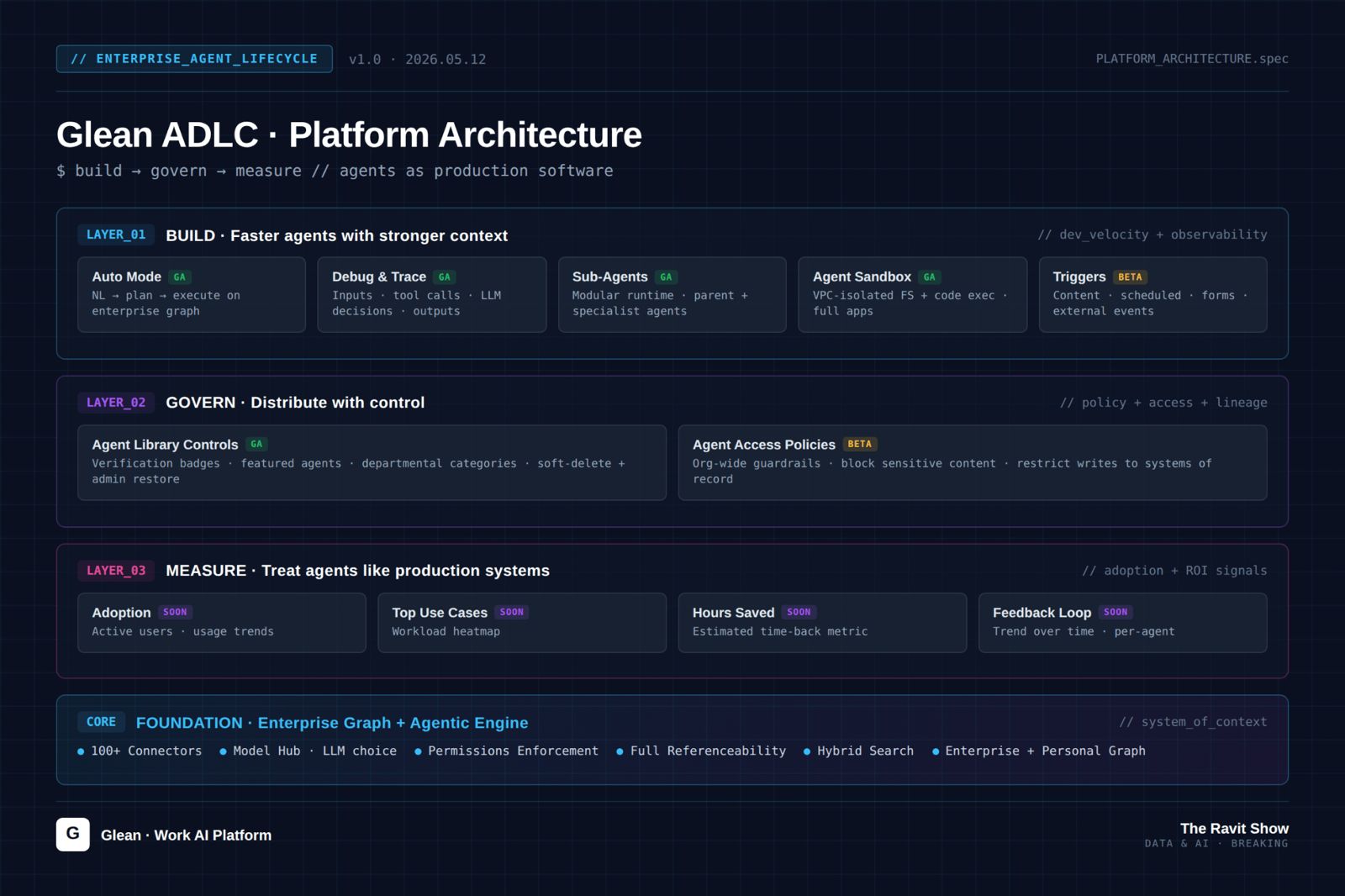1345x896 pixels.
Task: Click the GA badge on Sub-Agents
Action: tap(667, 277)
